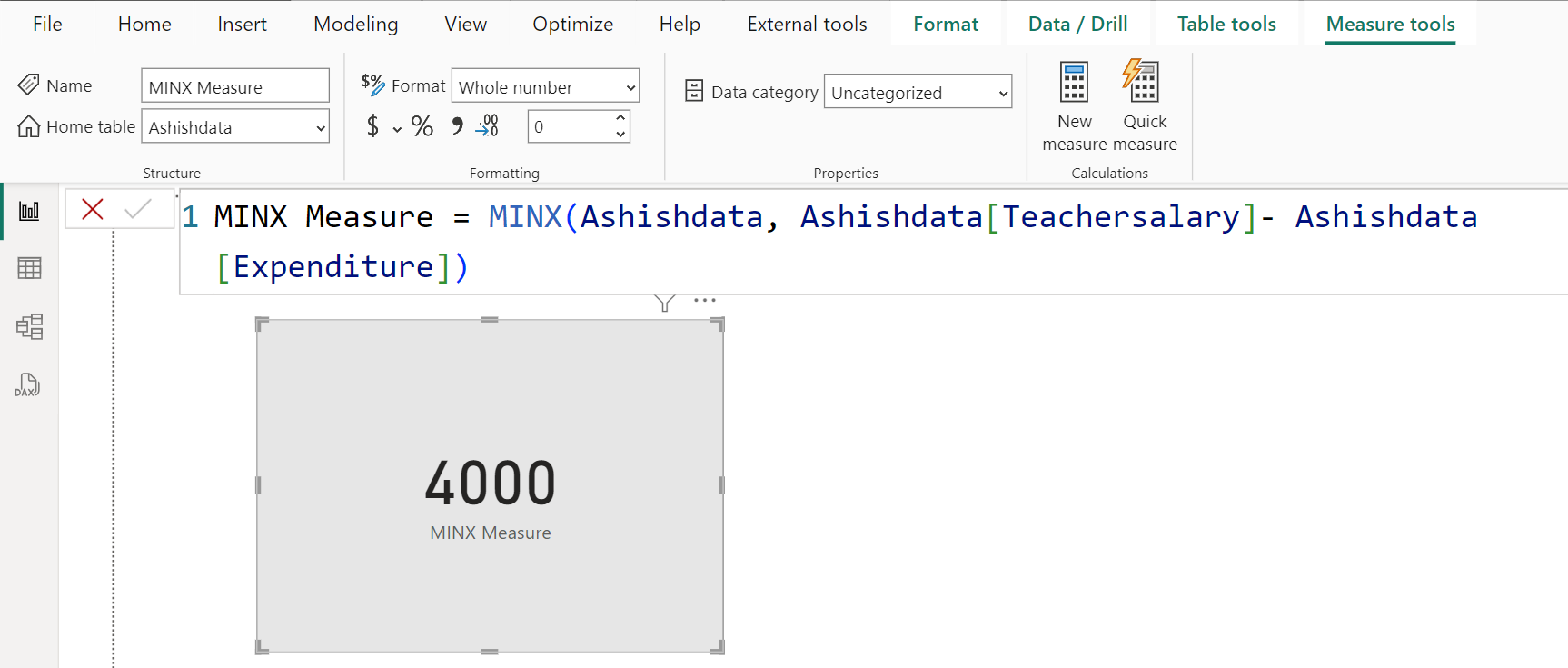Viewport: 1568px width, 668px height.
Task: Open Report view from left sidebar
Action: click(x=29, y=211)
